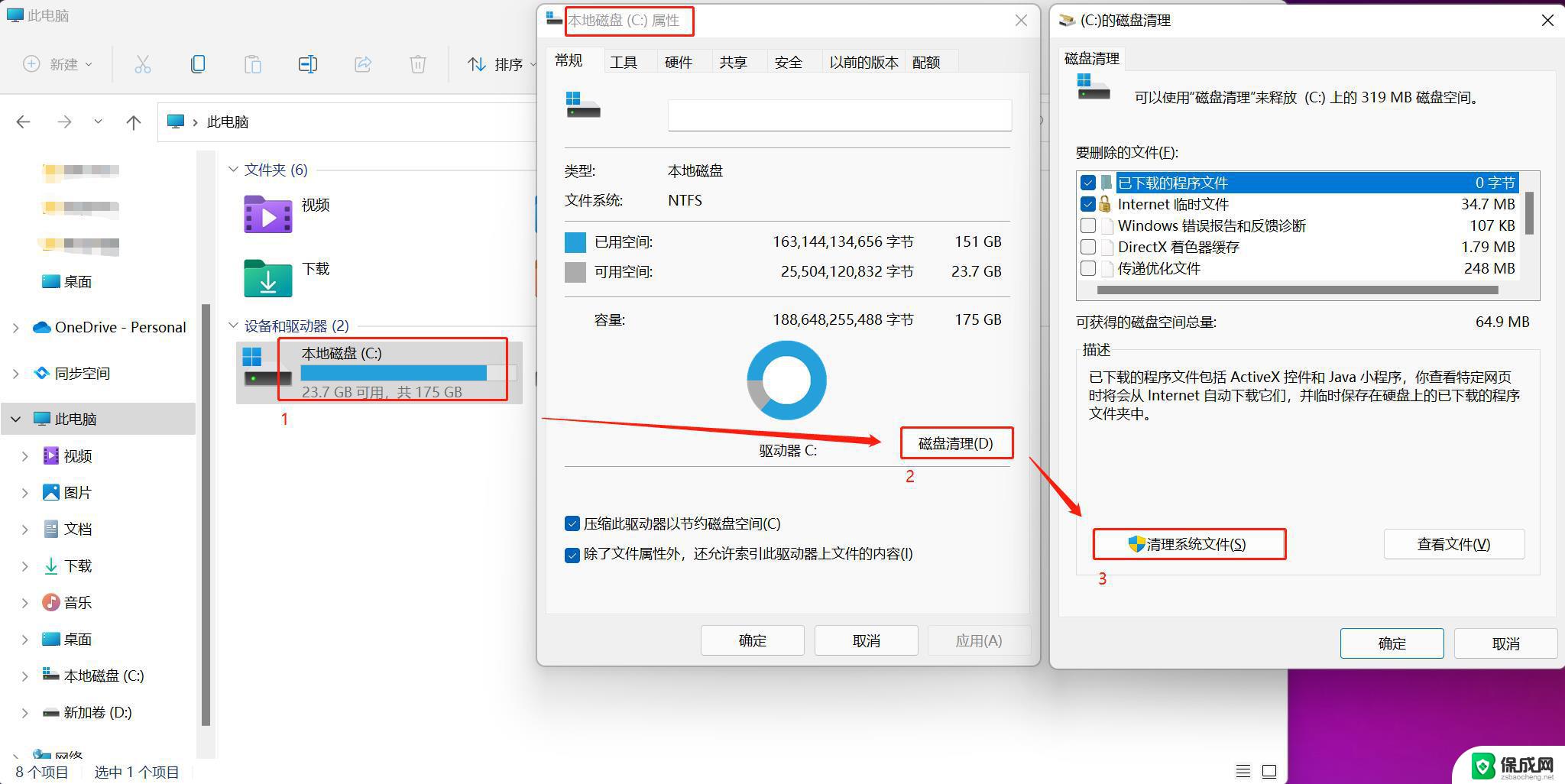The height and width of the screenshot is (784, 1565).
Task: Click the Cut scissors icon in Explorer toolbar
Action: pos(143,64)
